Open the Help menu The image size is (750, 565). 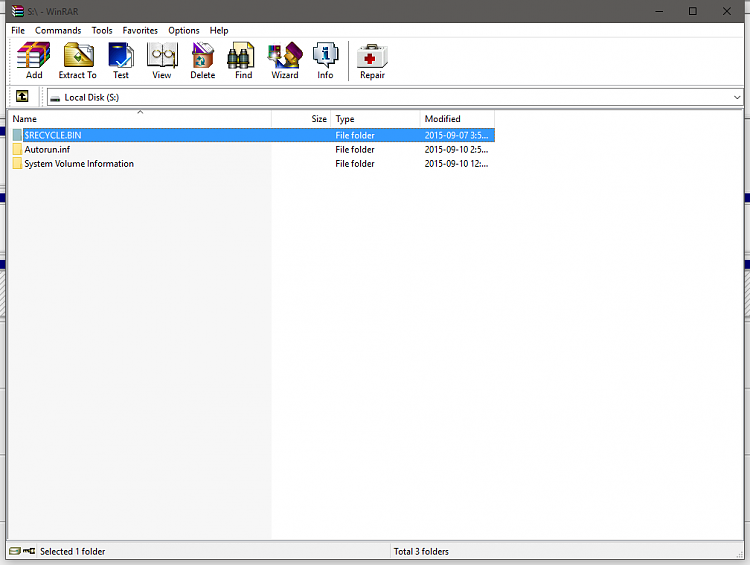click(219, 31)
